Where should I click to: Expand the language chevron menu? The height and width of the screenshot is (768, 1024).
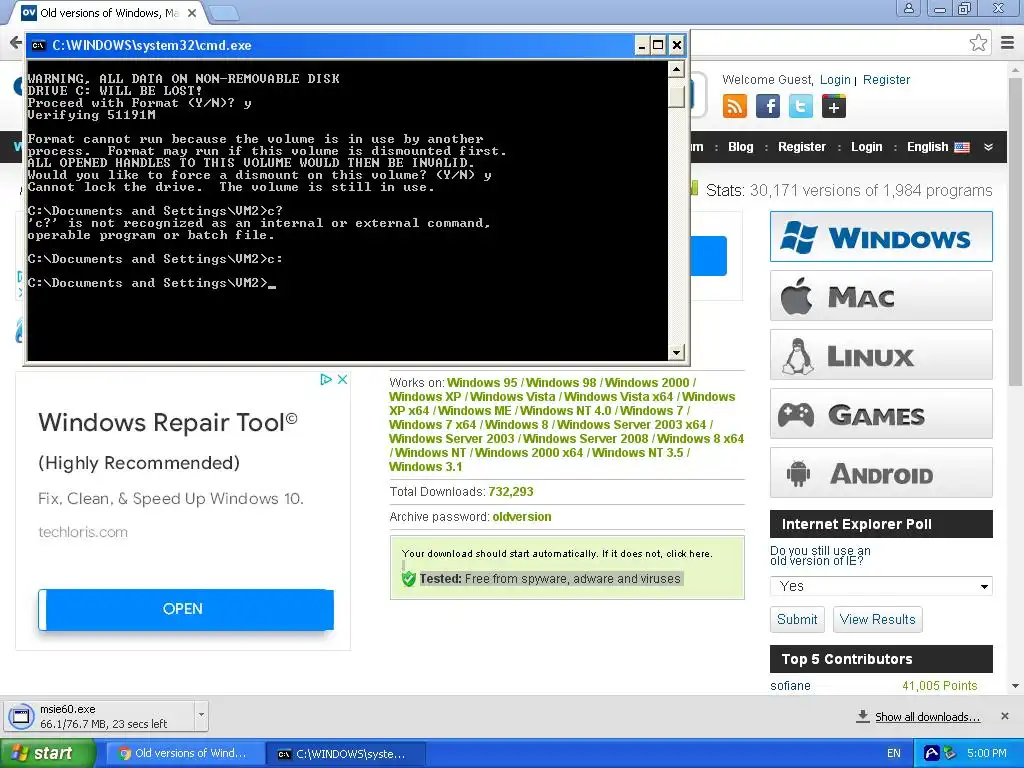point(988,147)
